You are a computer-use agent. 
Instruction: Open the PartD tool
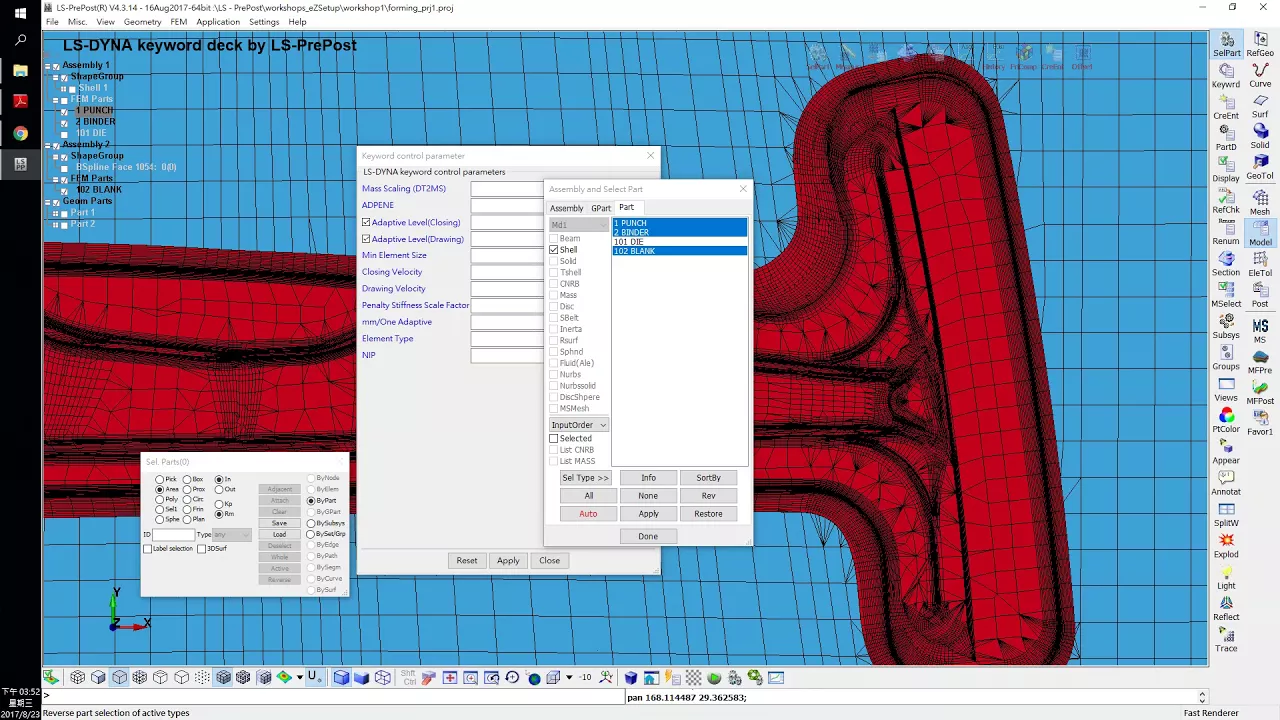pos(1226,138)
